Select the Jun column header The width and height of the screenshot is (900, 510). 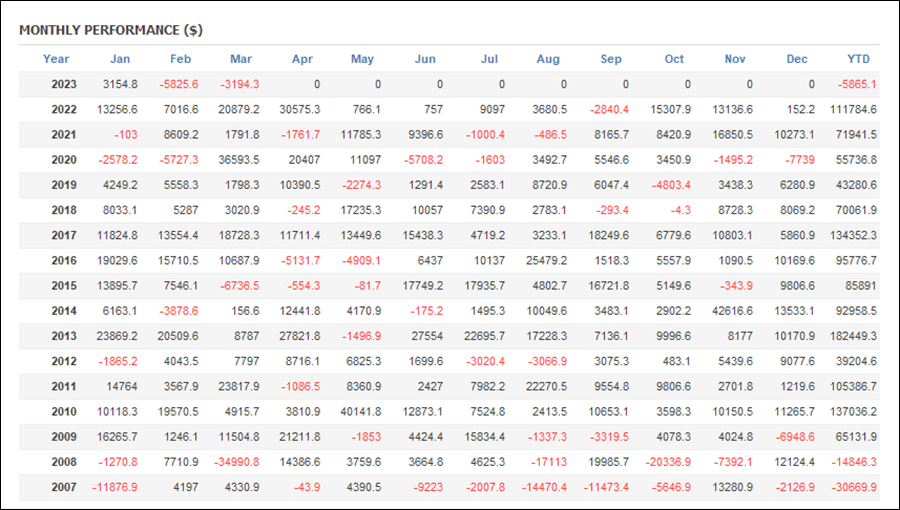pyautogui.click(x=425, y=59)
